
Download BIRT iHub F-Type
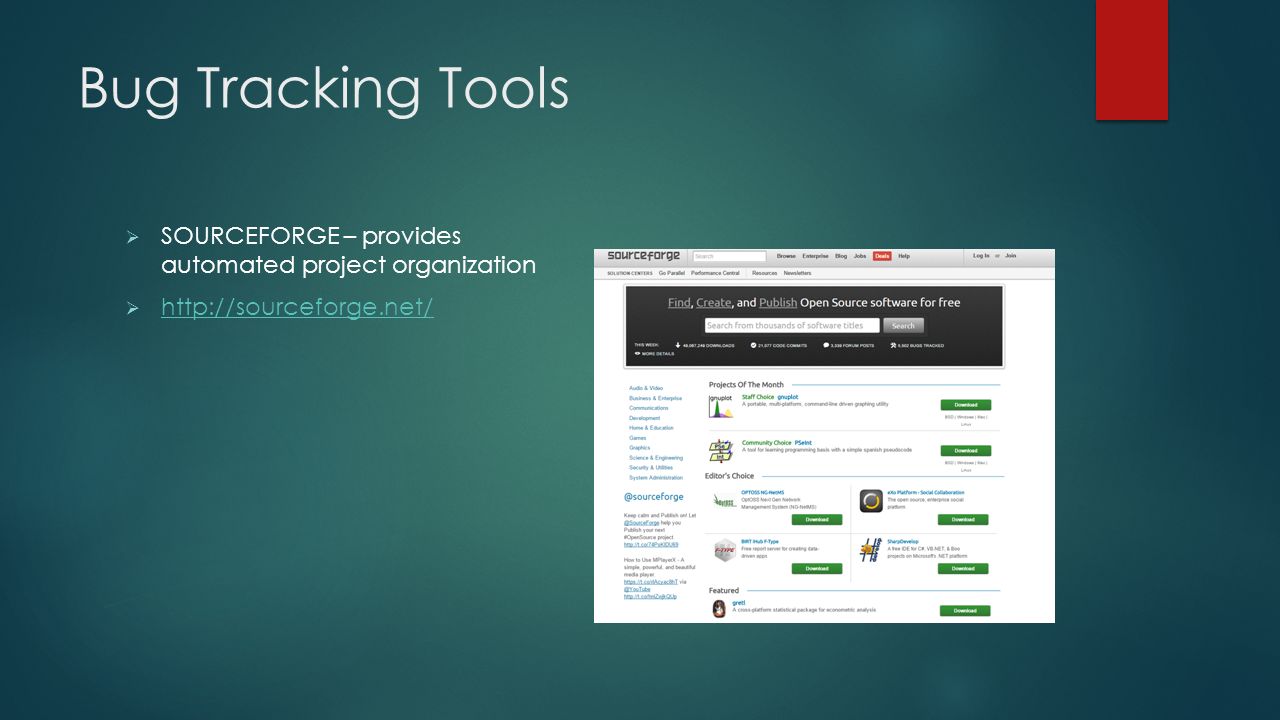point(817,568)
